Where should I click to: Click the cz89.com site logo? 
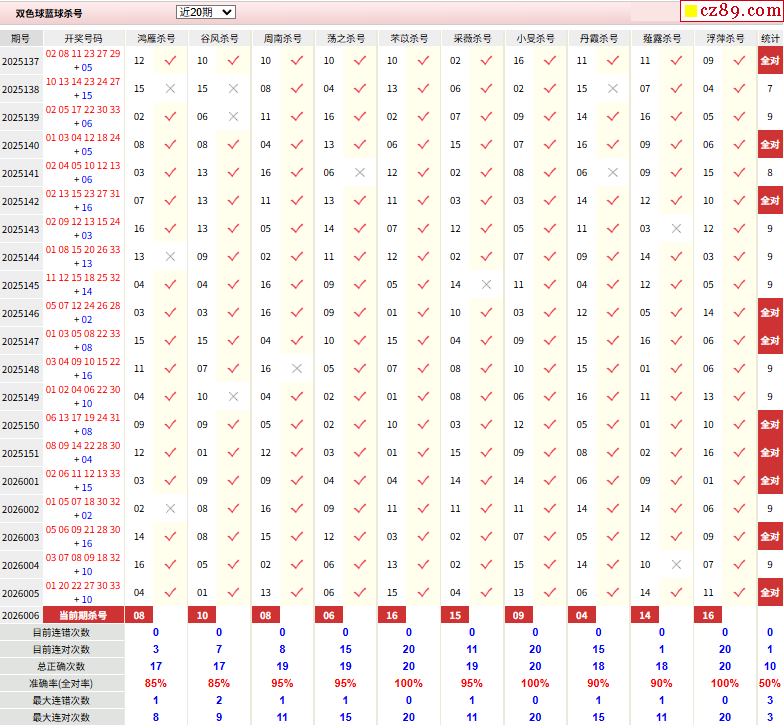coord(729,12)
